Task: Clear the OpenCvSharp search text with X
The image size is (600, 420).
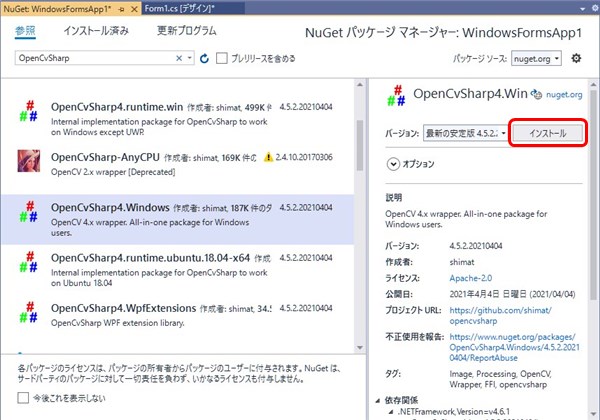Action: 179,58
